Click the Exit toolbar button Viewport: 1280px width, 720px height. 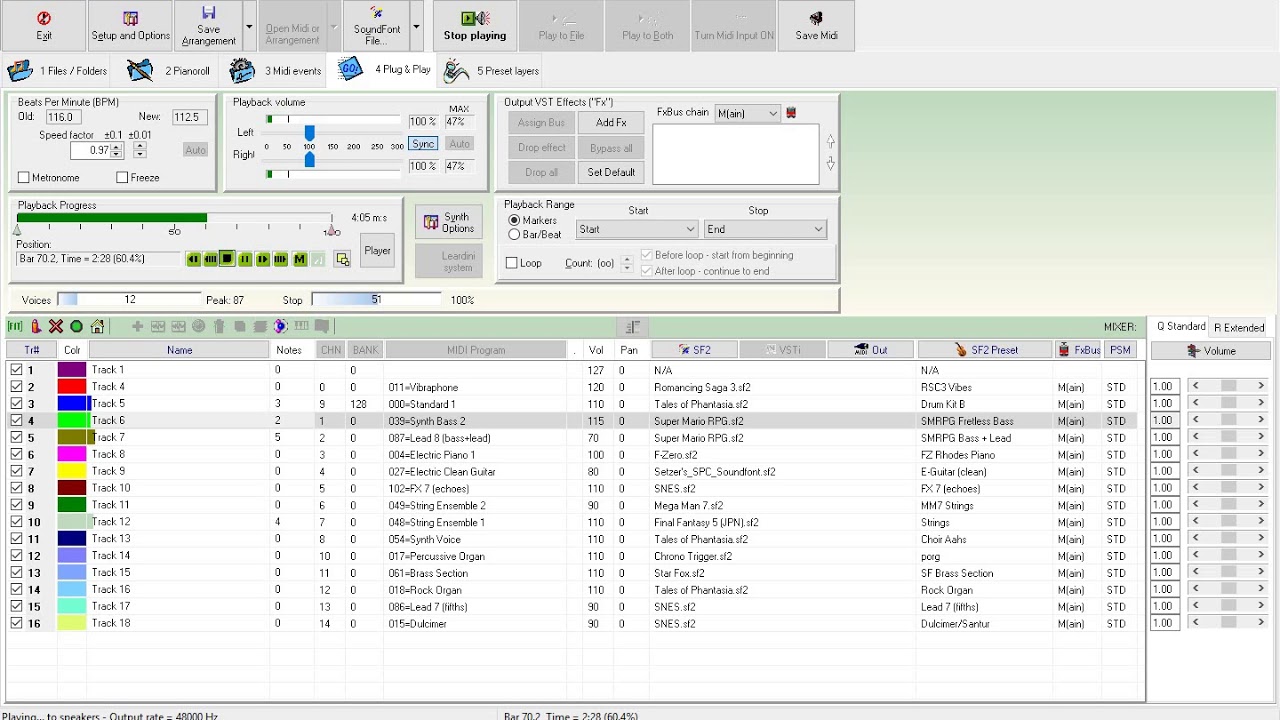click(x=44, y=26)
